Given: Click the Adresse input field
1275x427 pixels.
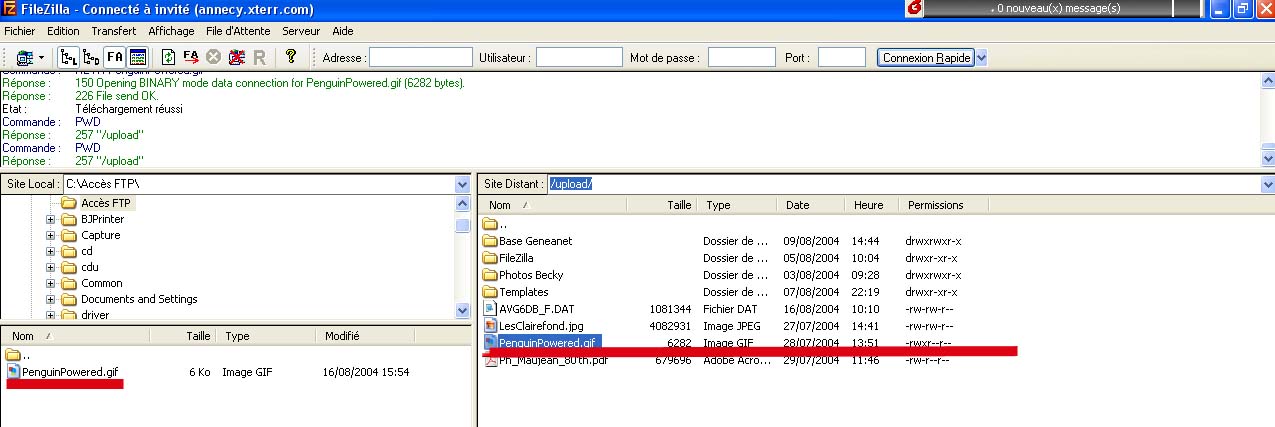Looking at the screenshot, I should point(421,58).
